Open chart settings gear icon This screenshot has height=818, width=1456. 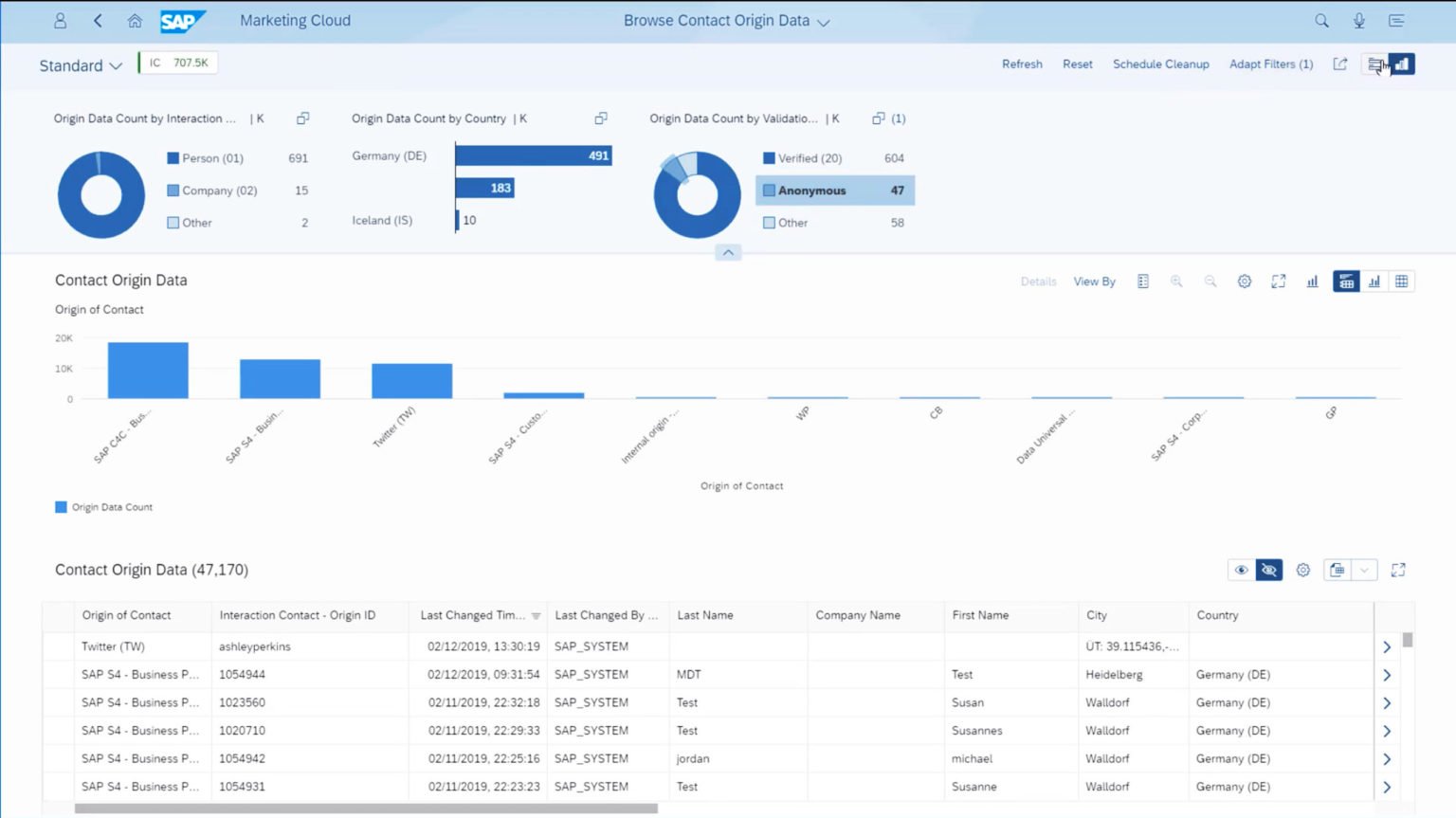[x=1245, y=282]
